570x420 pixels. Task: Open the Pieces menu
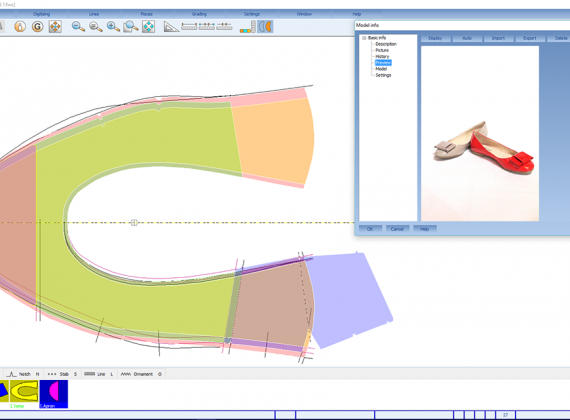(x=146, y=14)
